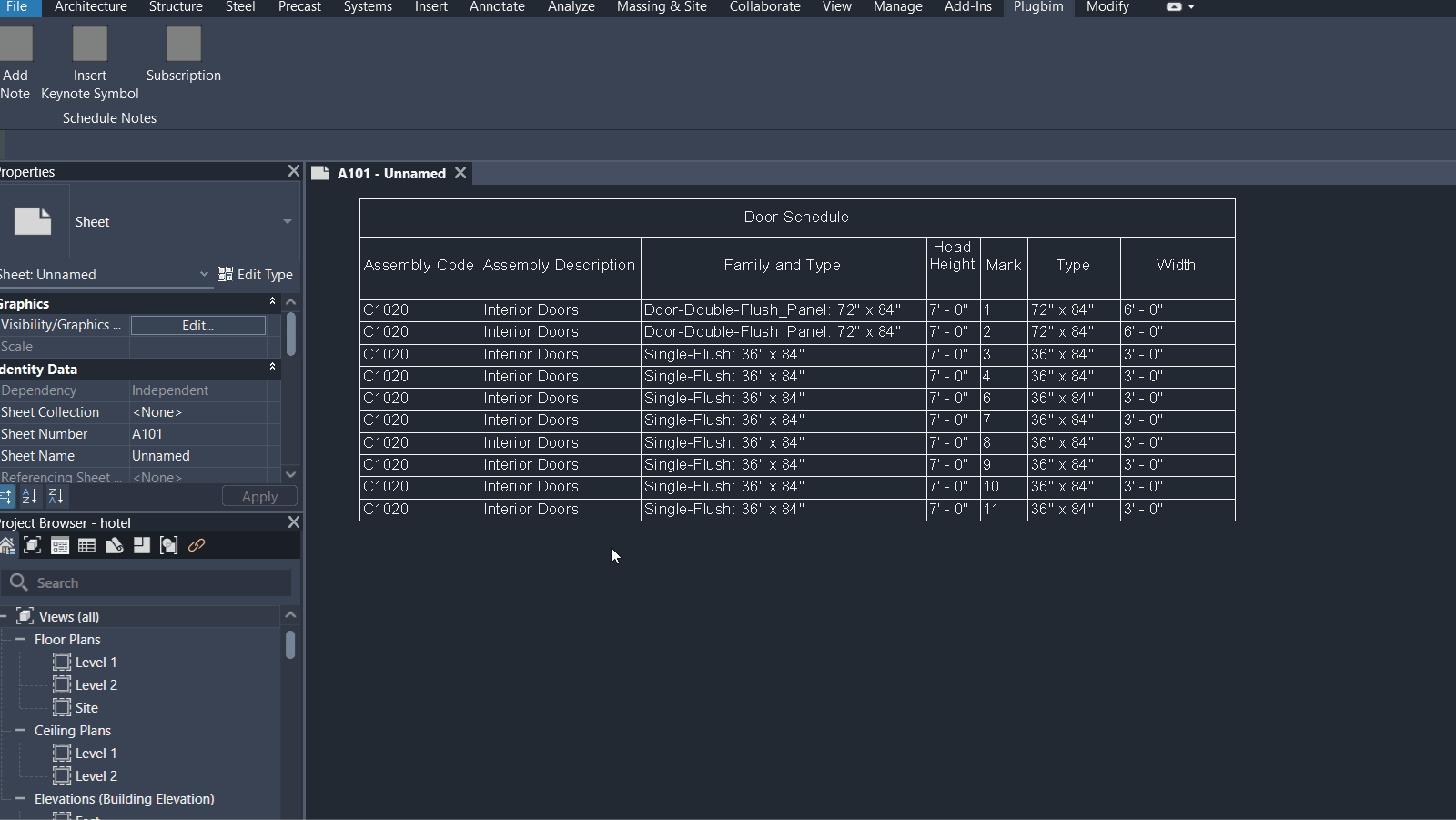Sort properties A to Z
Viewport: 1456px width, 820px height.
pos(30,496)
